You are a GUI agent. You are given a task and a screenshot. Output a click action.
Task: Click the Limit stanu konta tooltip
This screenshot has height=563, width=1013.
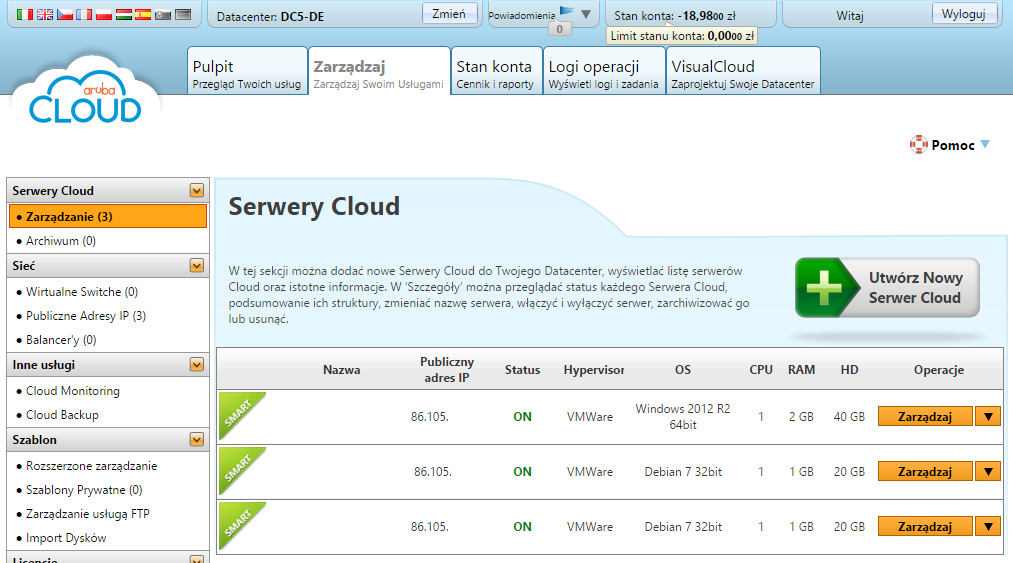[x=682, y=36]
